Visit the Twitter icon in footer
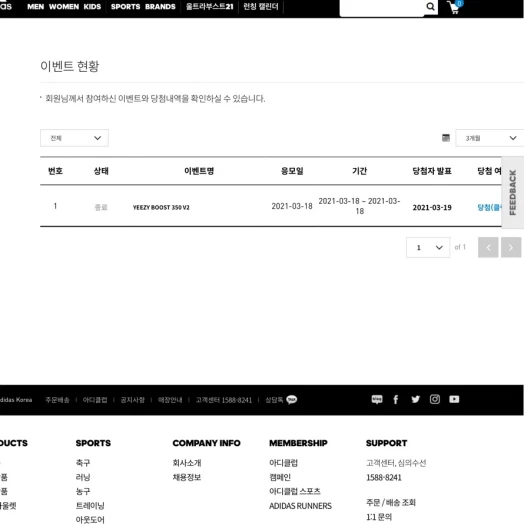This screenshot has height=525, width=524. pyautogui.click(x=416, y=399)
